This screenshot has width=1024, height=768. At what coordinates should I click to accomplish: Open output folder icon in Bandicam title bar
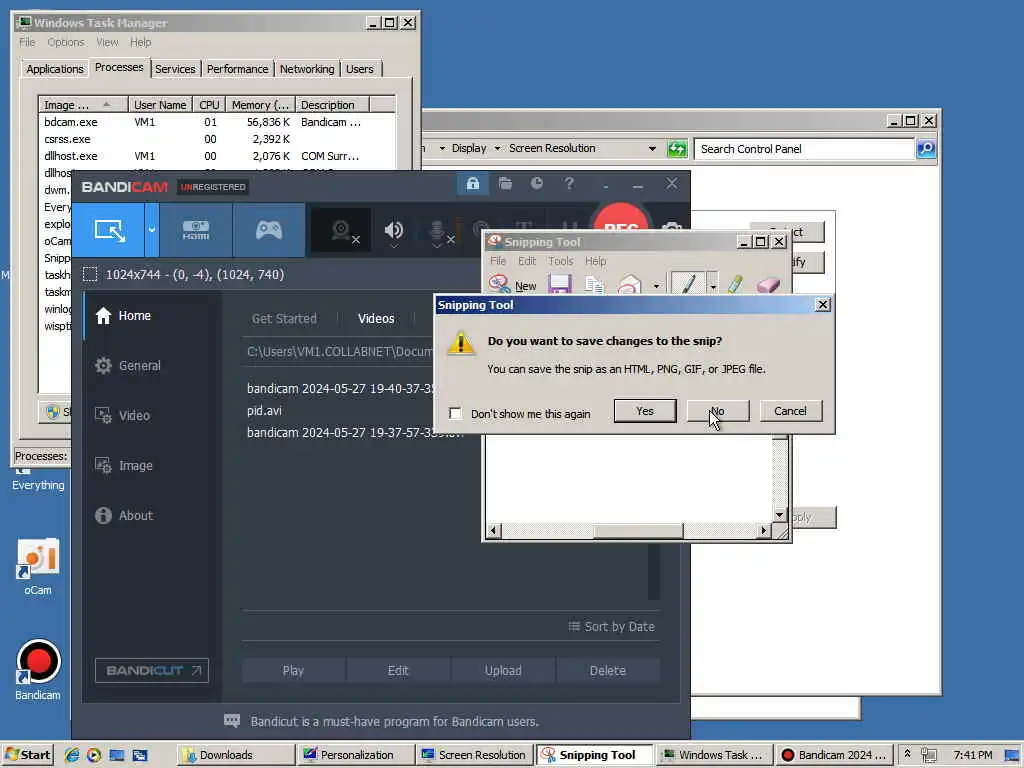(x=505, y=184)
